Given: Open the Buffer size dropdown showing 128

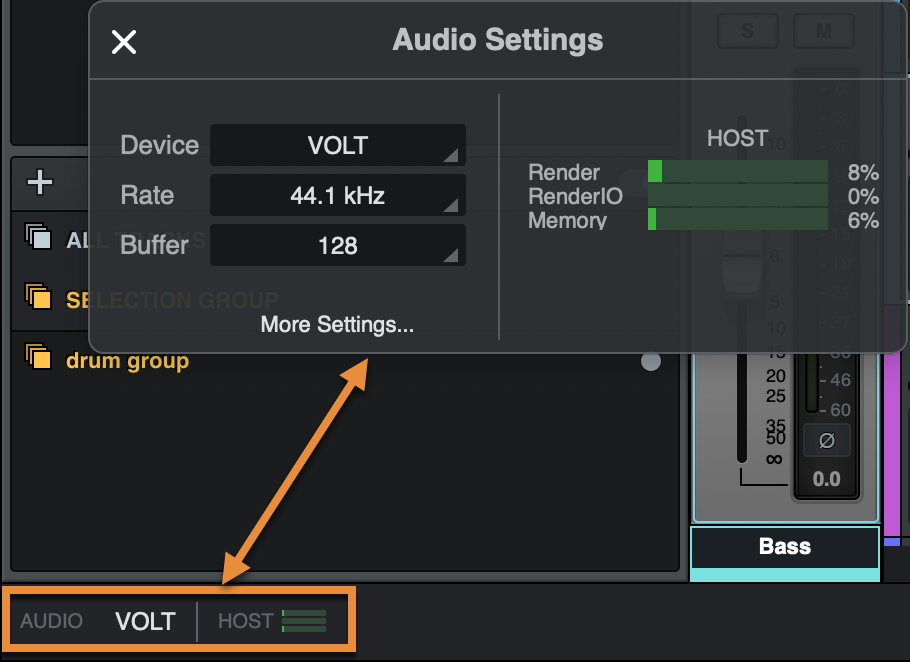Looking at the screenshot, I should 337,245.
